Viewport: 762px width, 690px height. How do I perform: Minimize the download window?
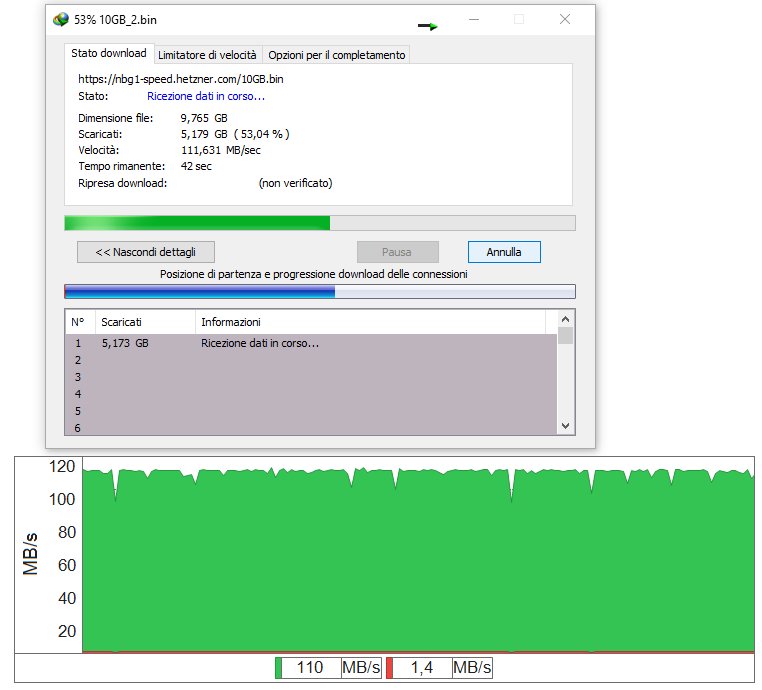474,19
